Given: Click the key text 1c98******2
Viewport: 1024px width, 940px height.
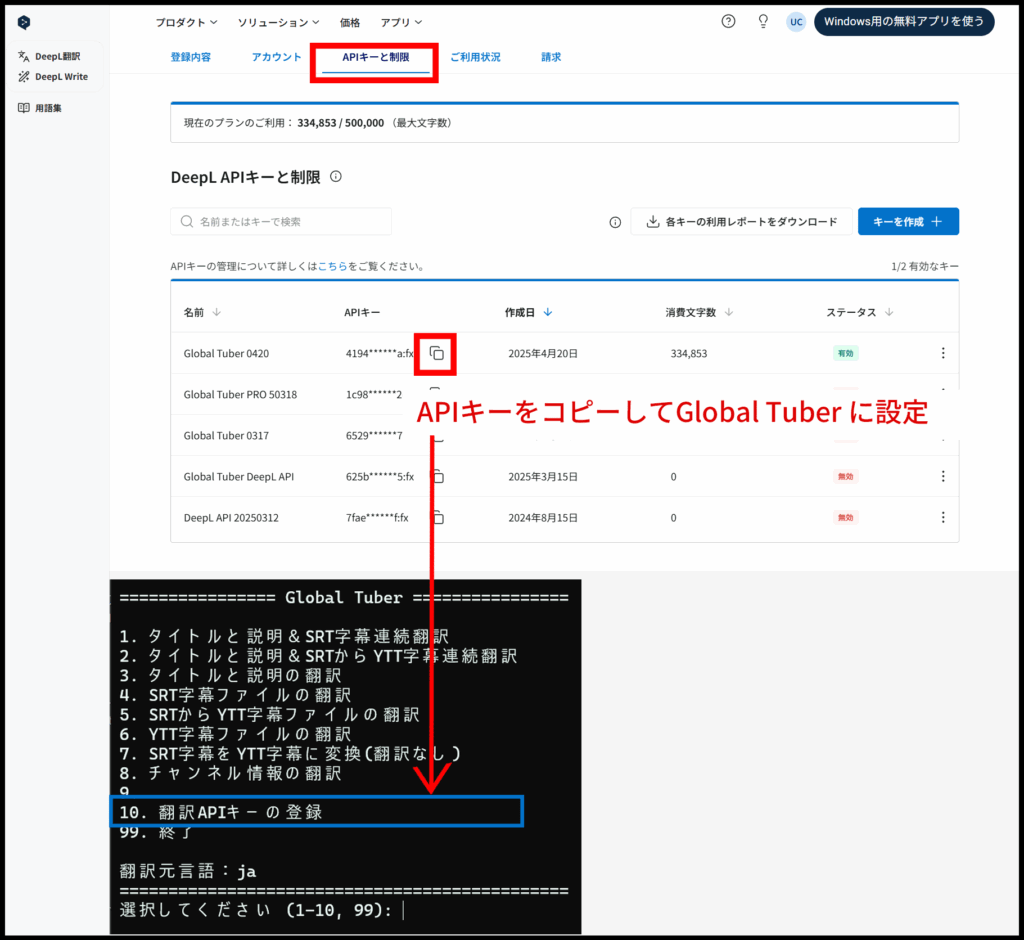Looking at the screenshot, I should [374, 395].
